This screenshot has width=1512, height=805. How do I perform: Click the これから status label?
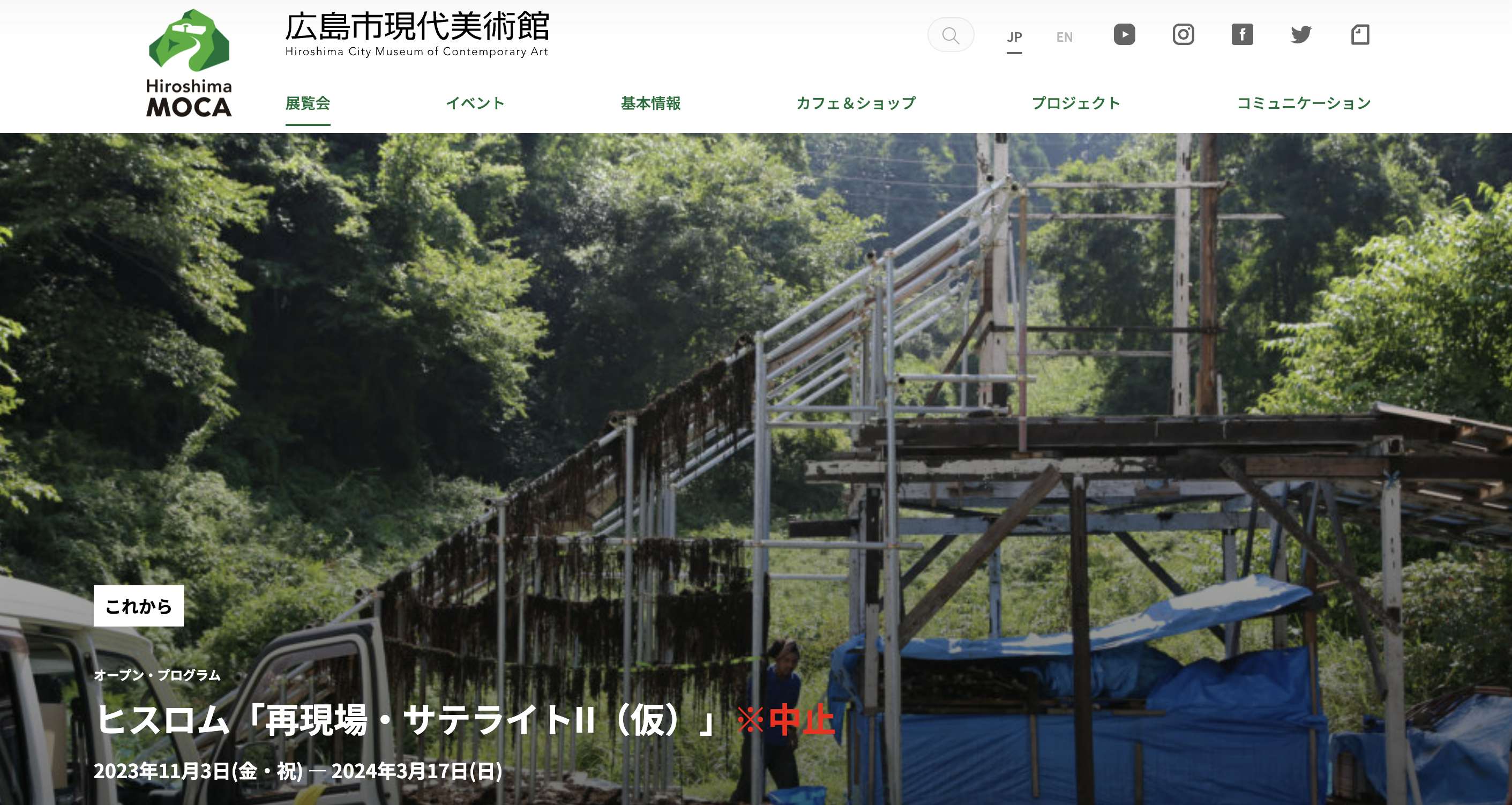pos(139,606)
